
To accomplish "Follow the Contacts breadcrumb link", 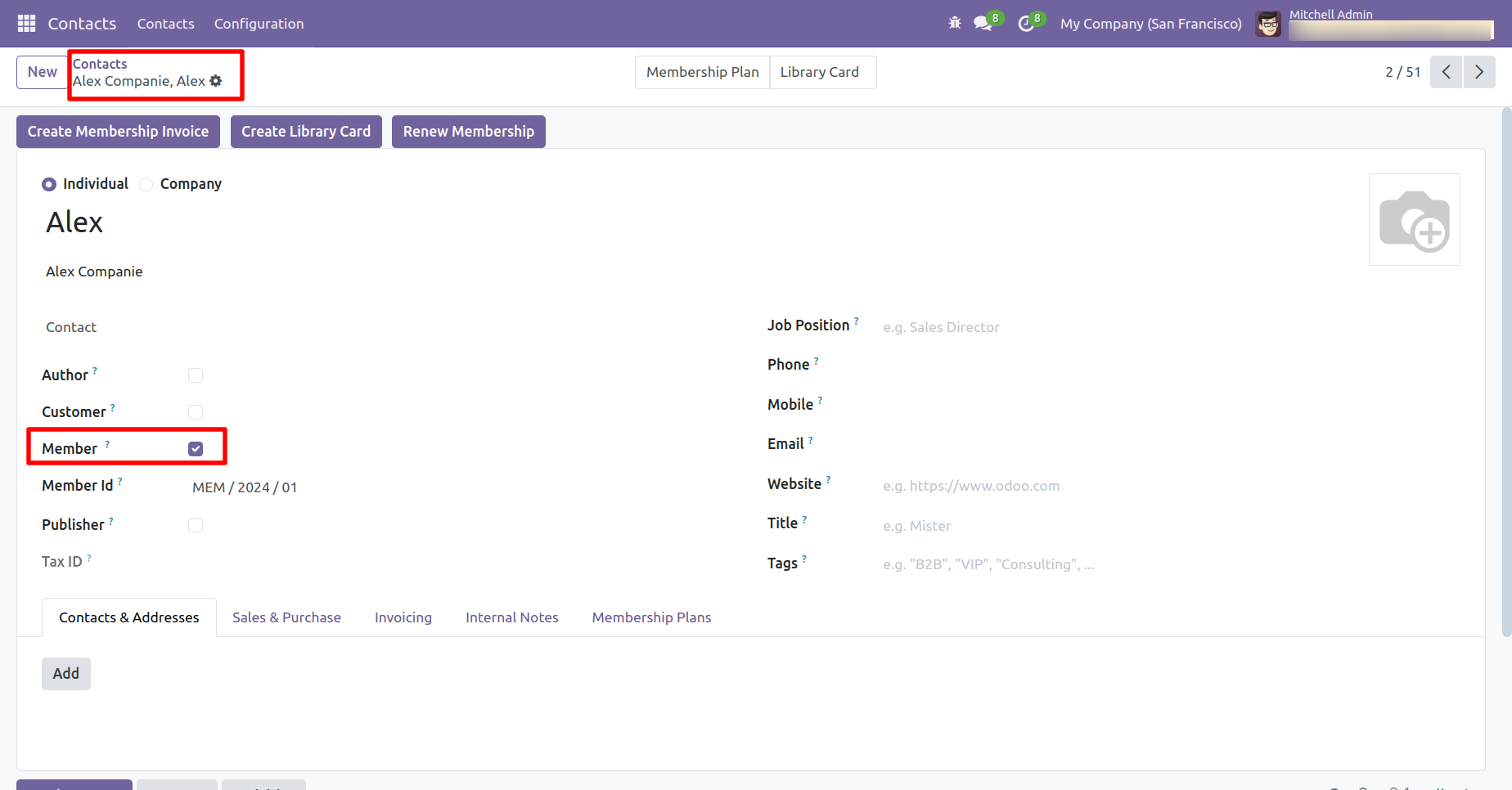I will click(x=100, y=64).
